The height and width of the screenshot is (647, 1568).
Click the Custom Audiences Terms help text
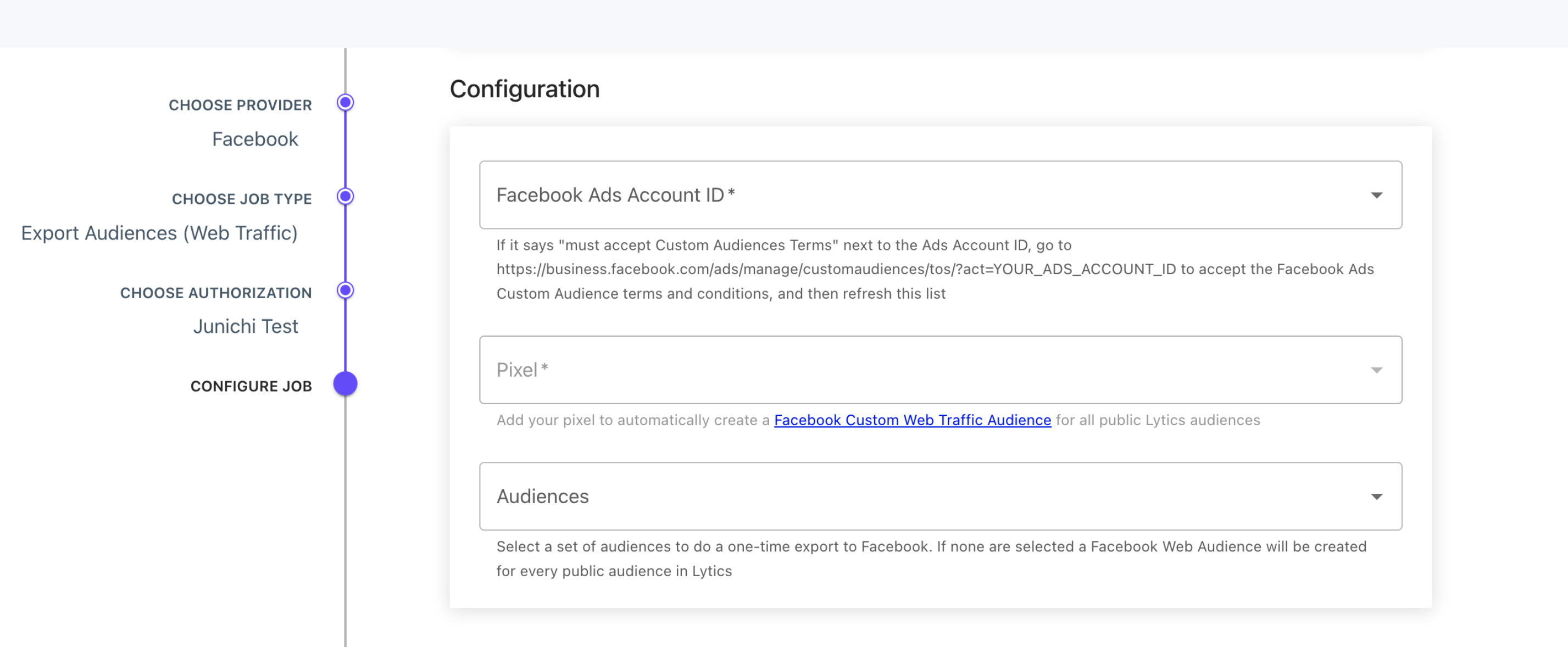935,270
